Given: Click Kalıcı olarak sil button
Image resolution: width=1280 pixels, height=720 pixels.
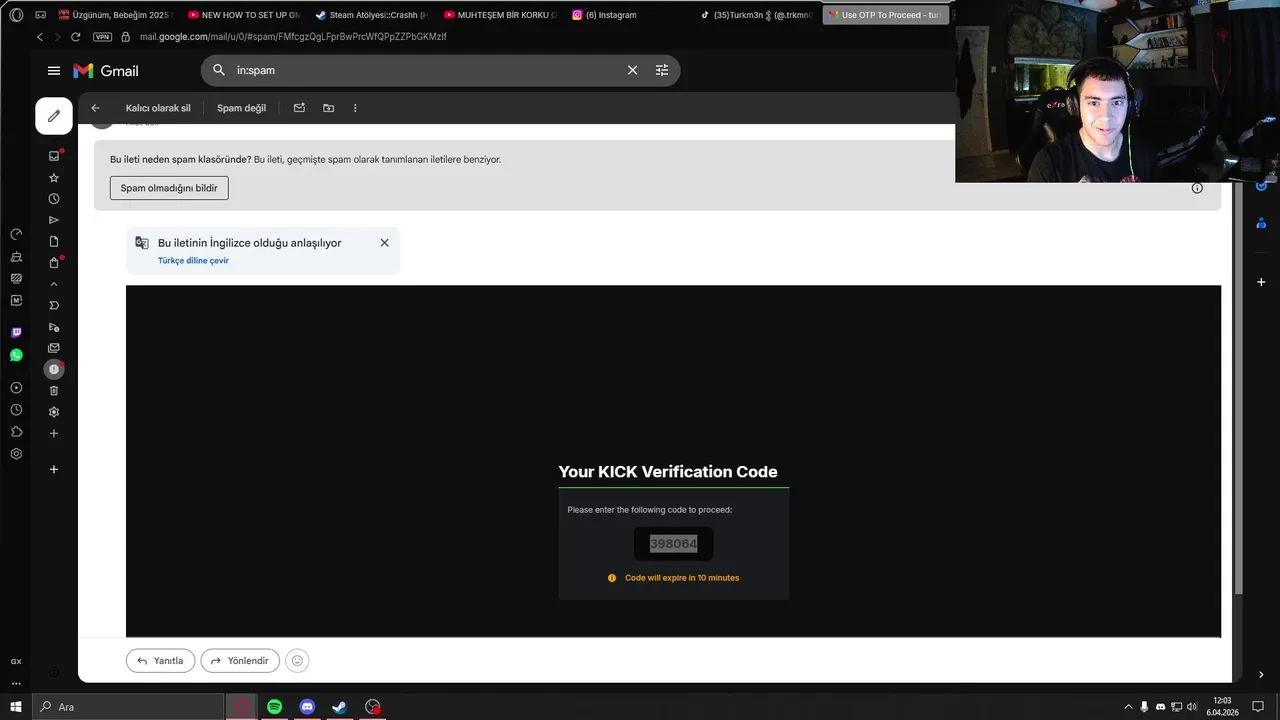Looking at the screenshot, I should tap(158, 108).
